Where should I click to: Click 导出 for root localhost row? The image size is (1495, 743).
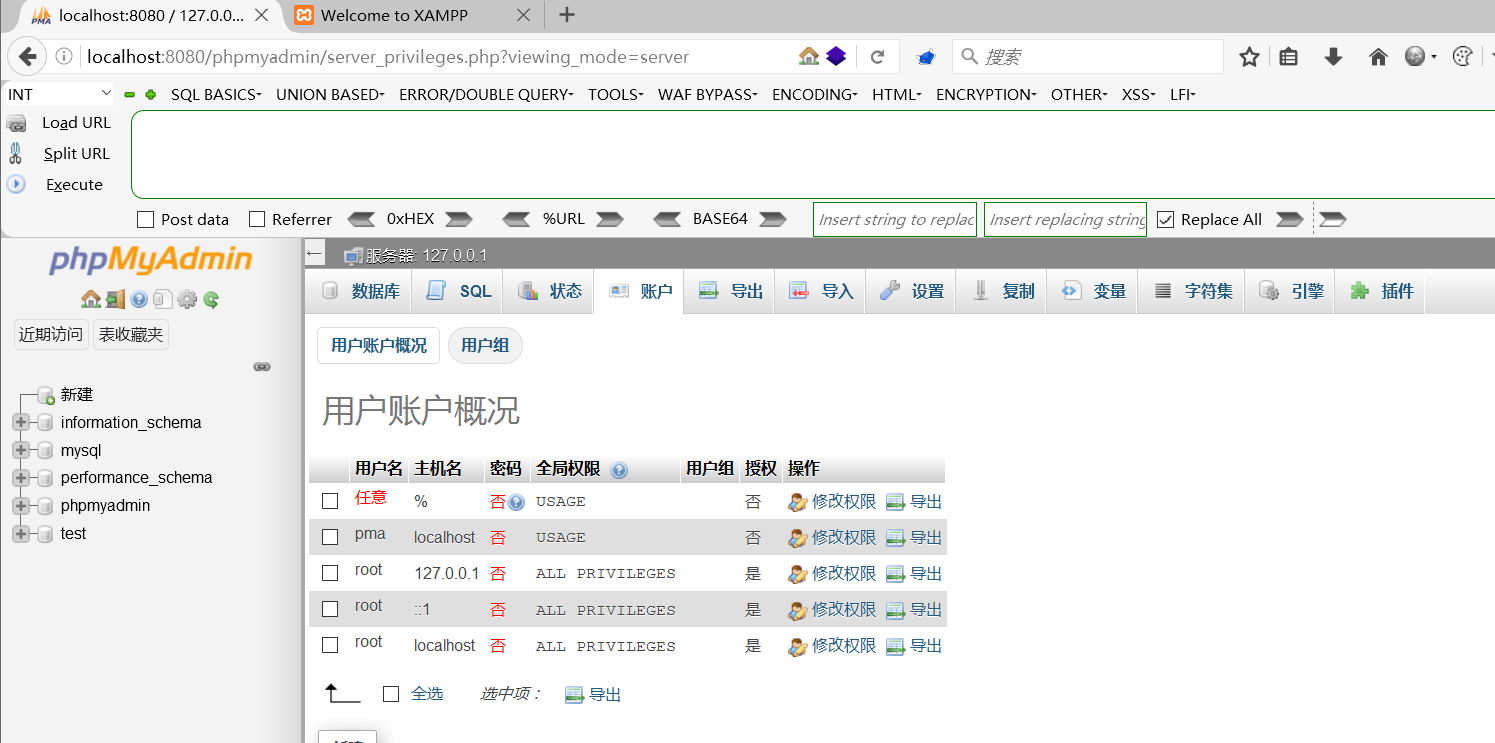(914, 645)
